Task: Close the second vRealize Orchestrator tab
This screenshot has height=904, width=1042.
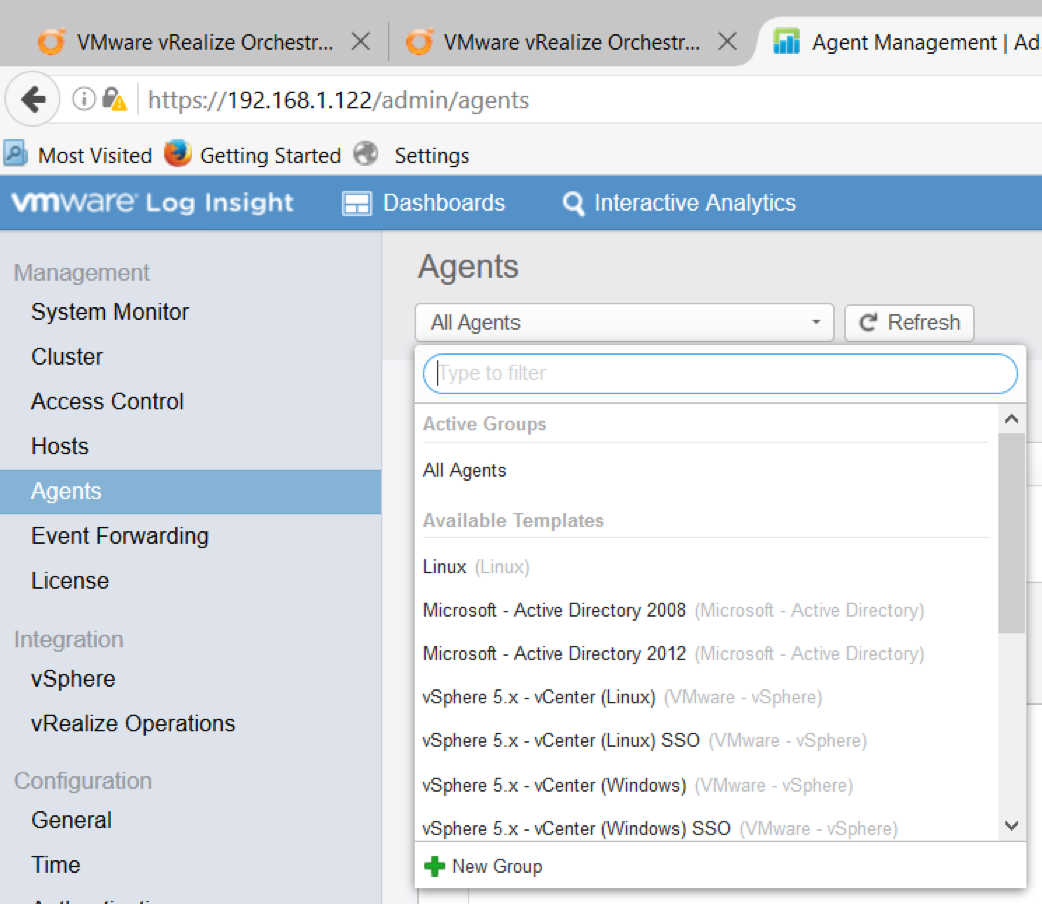Action: pyautogui.click(x=728, y=42)
